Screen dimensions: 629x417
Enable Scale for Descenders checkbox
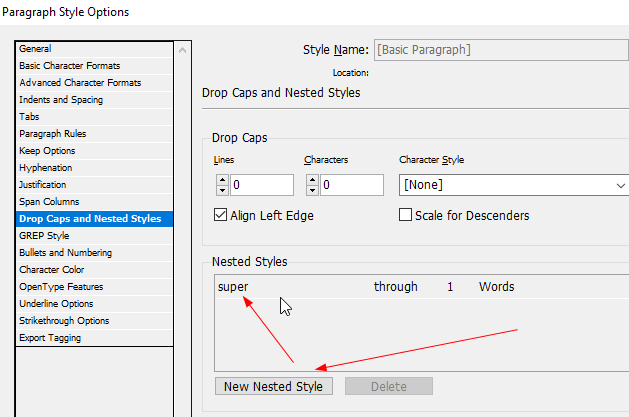[x=406, y=215]
